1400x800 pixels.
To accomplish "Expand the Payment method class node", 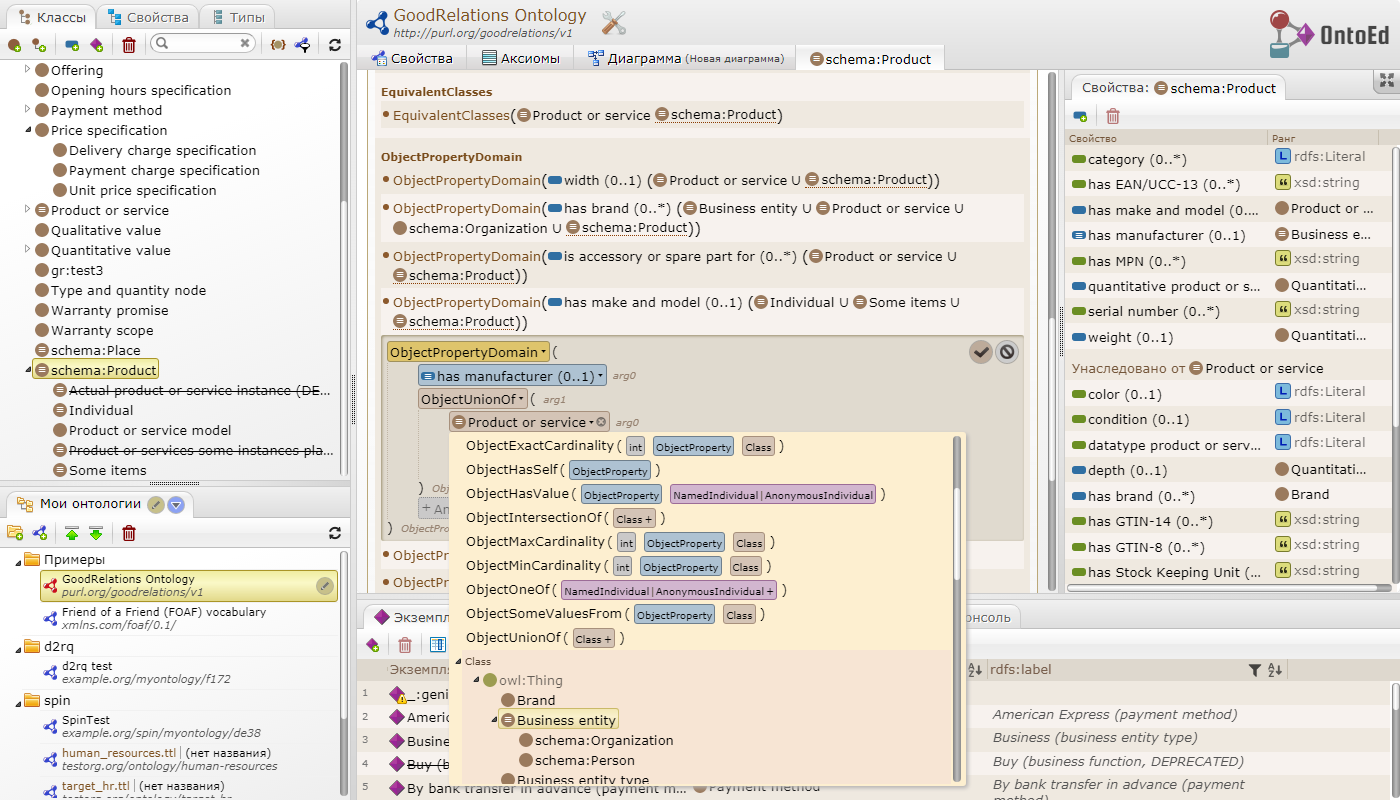I will 27,110.
